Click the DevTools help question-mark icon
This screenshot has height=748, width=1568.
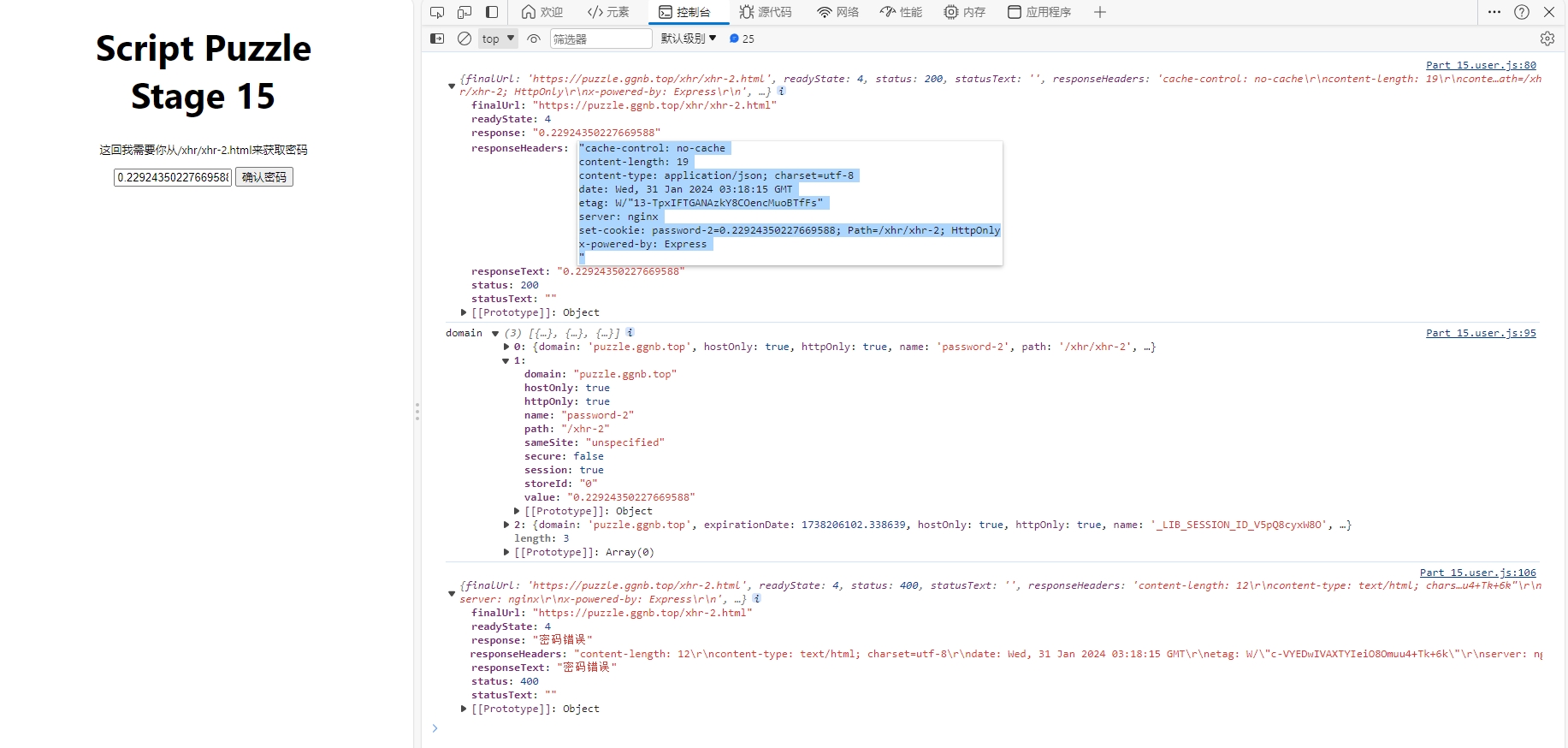1522,12
